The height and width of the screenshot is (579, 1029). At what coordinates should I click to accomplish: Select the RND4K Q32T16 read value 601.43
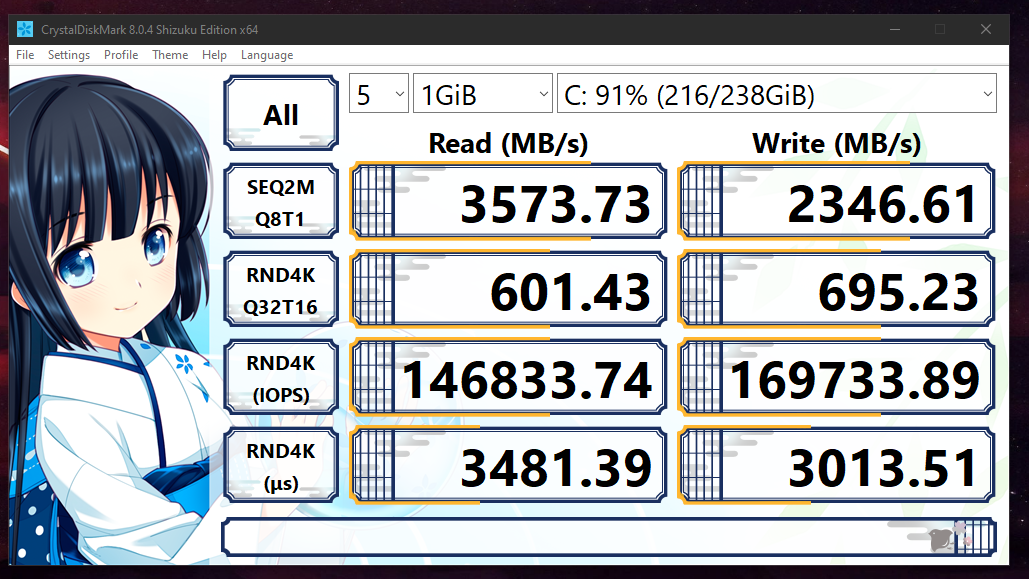click(x=509, y=290)
